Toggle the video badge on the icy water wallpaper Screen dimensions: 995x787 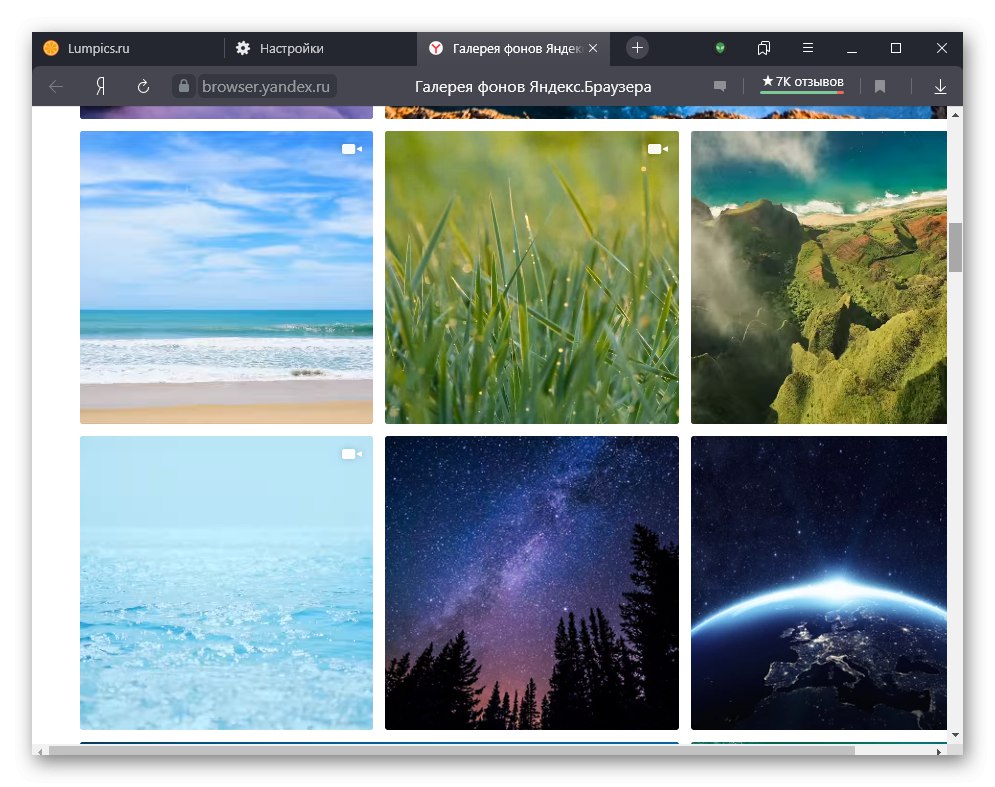(351, 453)
